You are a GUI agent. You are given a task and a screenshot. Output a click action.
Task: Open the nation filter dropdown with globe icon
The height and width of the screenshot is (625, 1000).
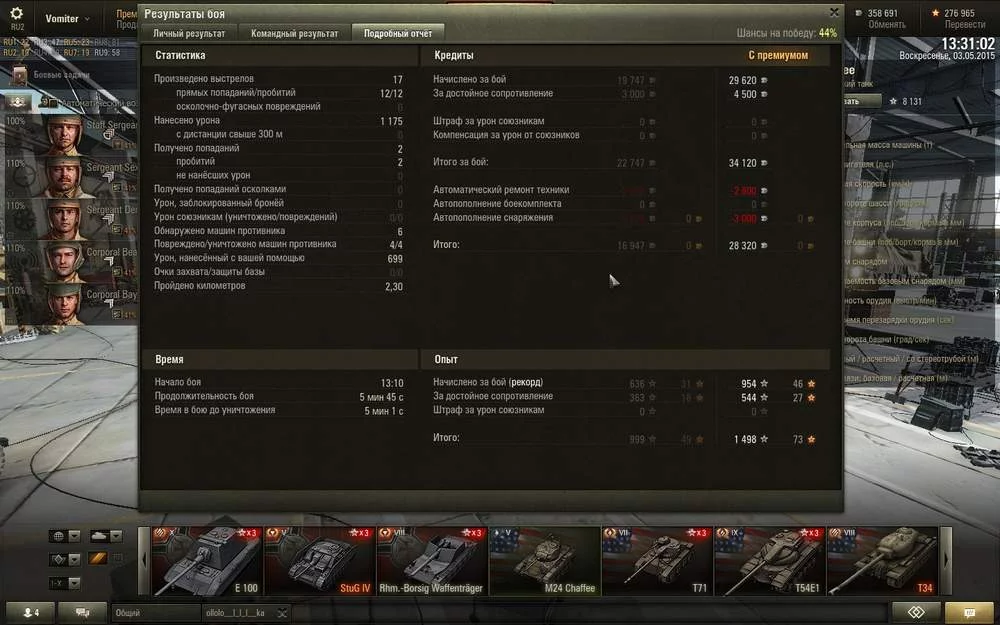(x=65, y=536)
